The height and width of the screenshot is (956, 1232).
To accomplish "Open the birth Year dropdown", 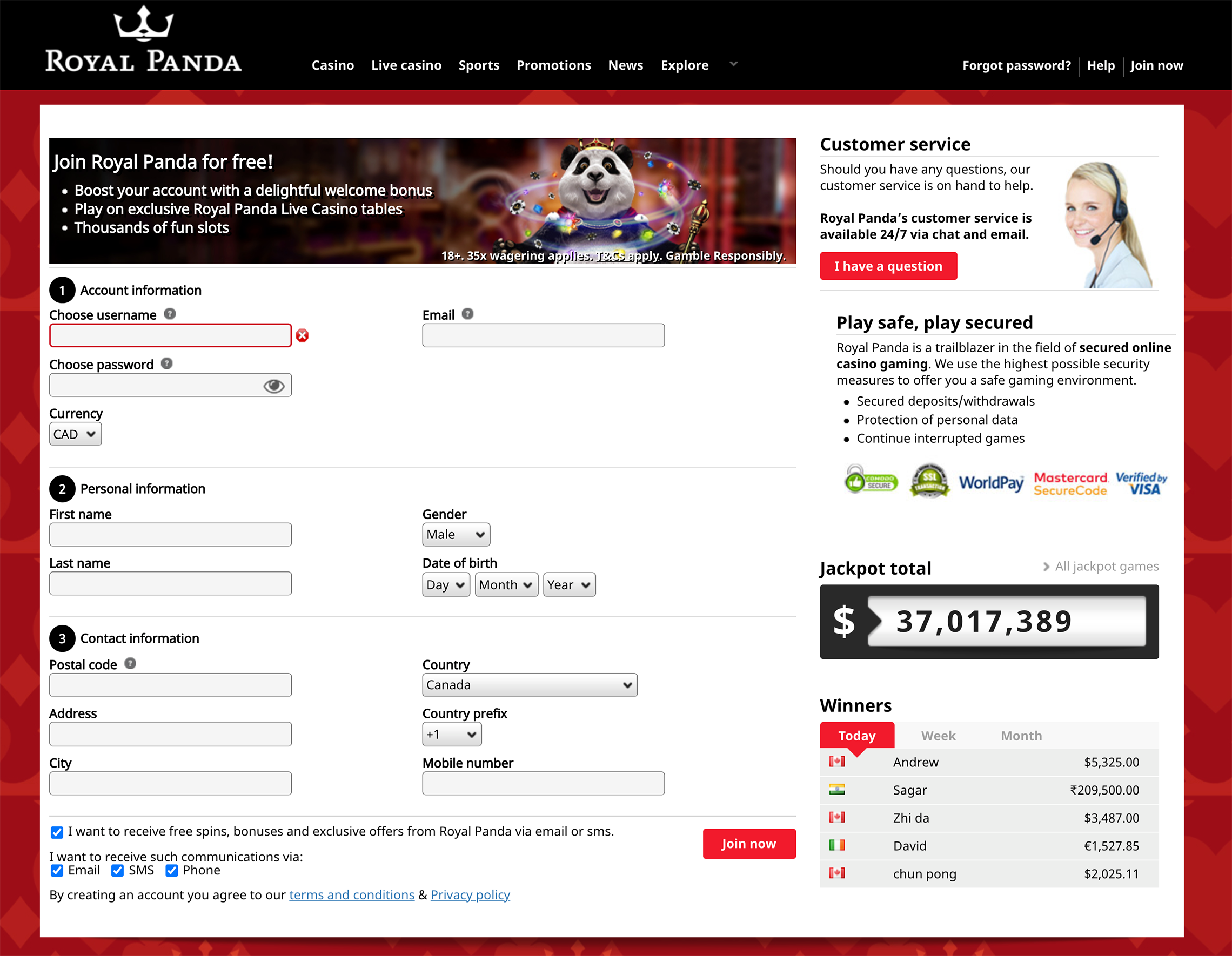I will (x=570, y=585).
